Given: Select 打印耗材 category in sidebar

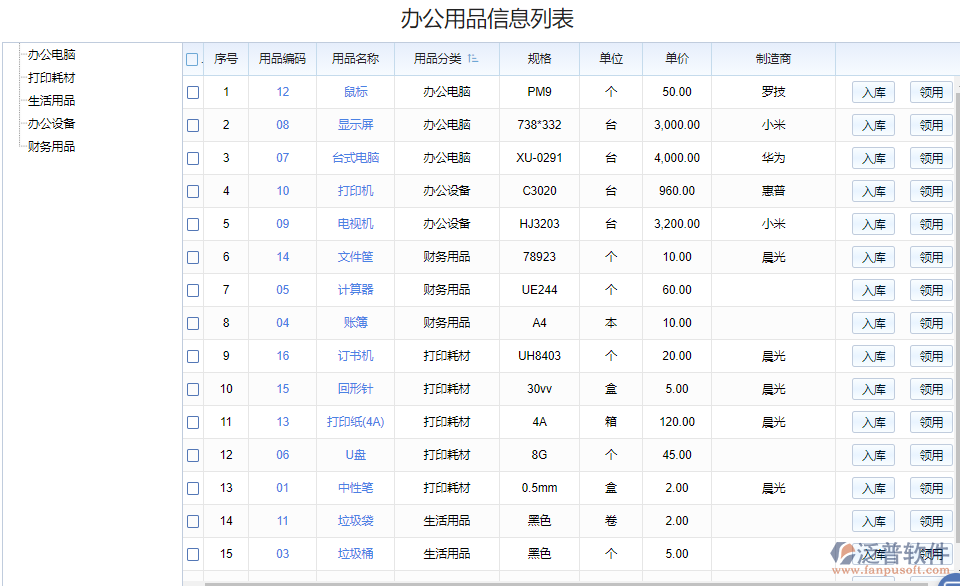Looking at the screenshot, I should click(x=52, y=77).
